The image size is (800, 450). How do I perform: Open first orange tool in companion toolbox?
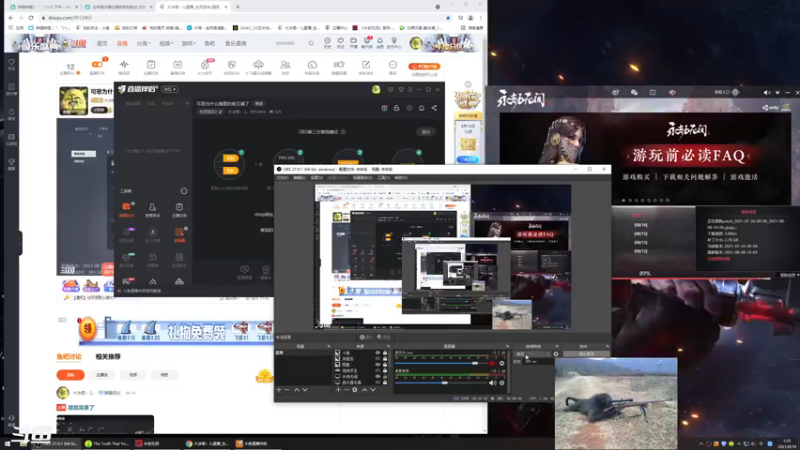[127, 209]
